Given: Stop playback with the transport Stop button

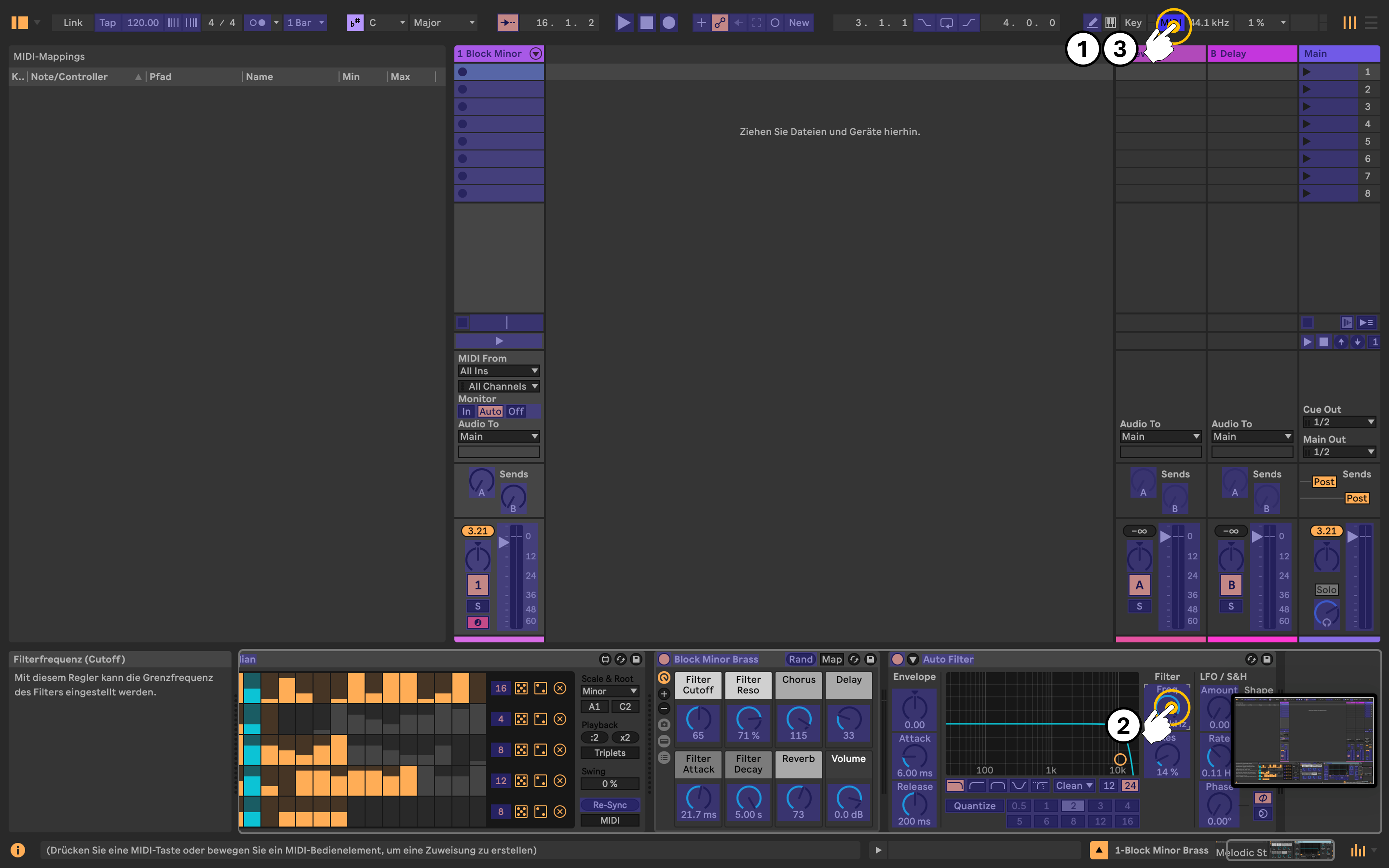Looking at the screenshot, I should point(646,23).
